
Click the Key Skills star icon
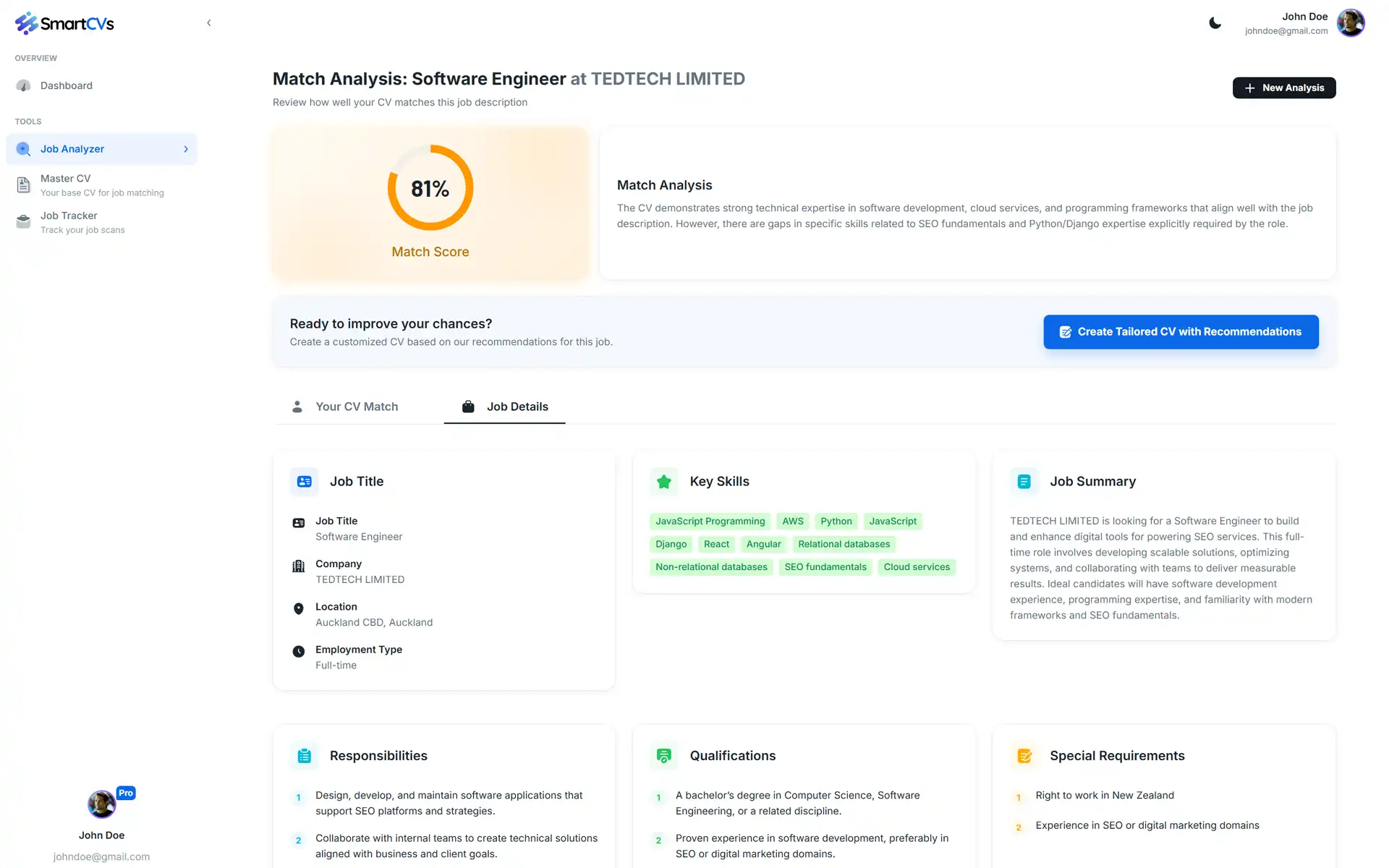pyautogui.click(x=664, y=482)
